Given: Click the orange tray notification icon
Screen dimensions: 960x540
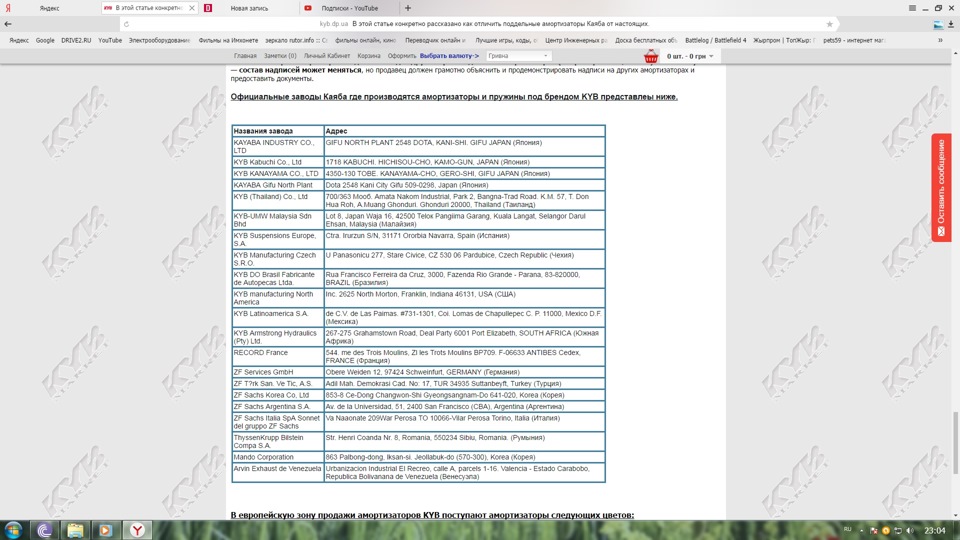Looking at the screenshot, I should [x=885, y=530].
